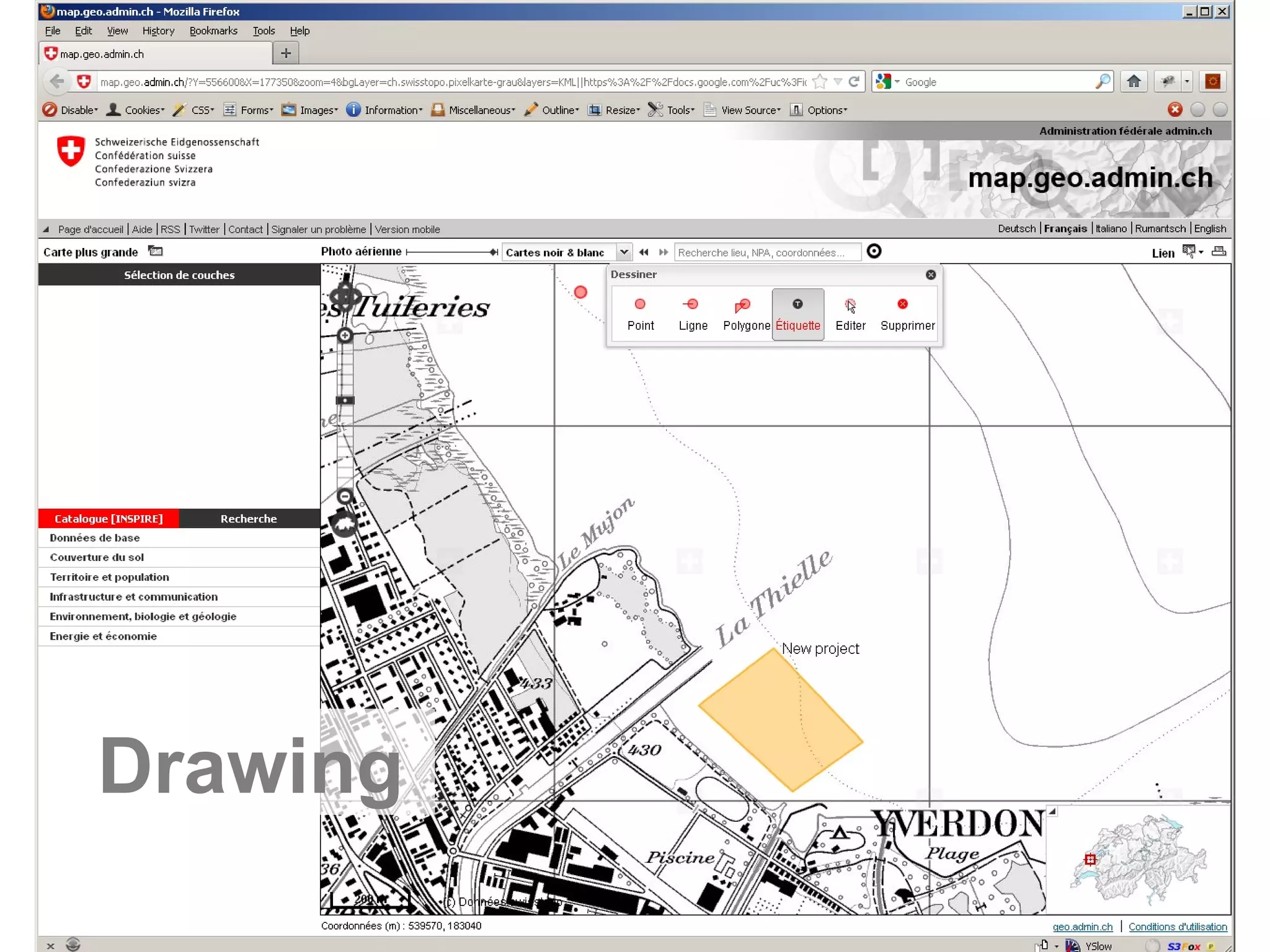Image resolution: width=1270 pixels, height=952 pixels.
Task: Switch to the Recherche tab
Action: [248, 519]
